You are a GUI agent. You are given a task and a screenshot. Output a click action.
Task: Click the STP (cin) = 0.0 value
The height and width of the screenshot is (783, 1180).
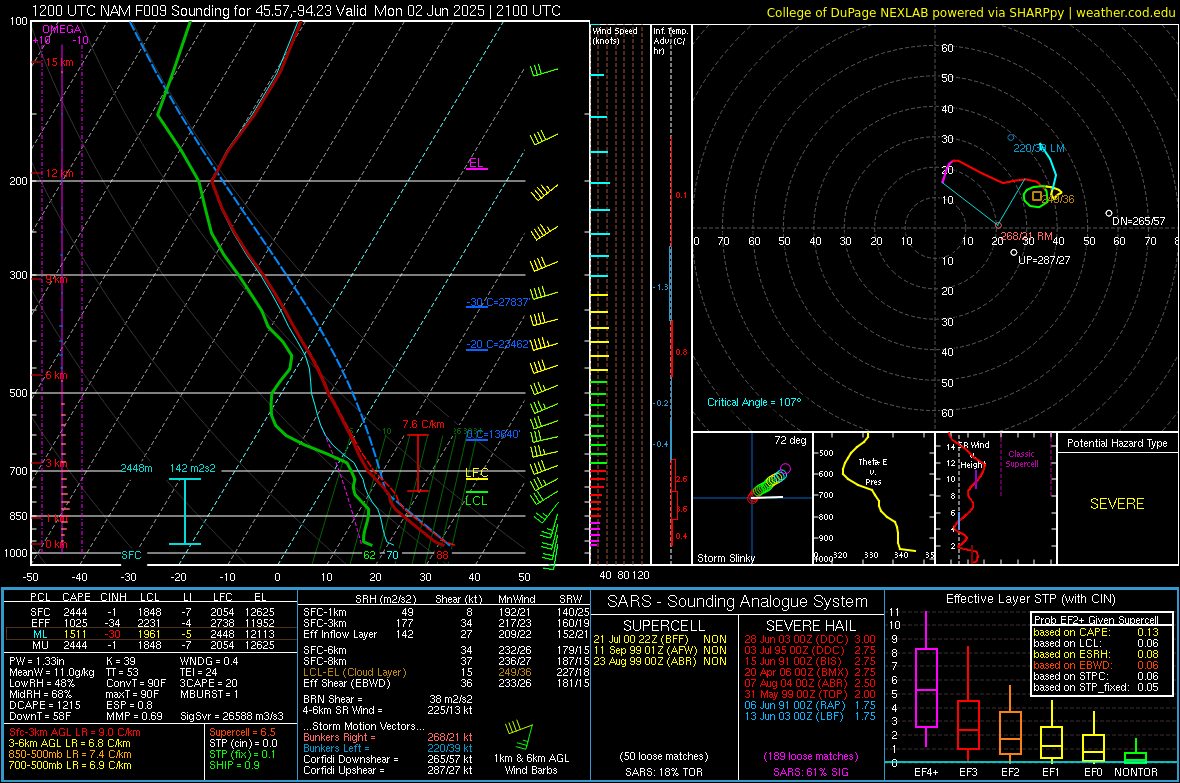(243, 743)
